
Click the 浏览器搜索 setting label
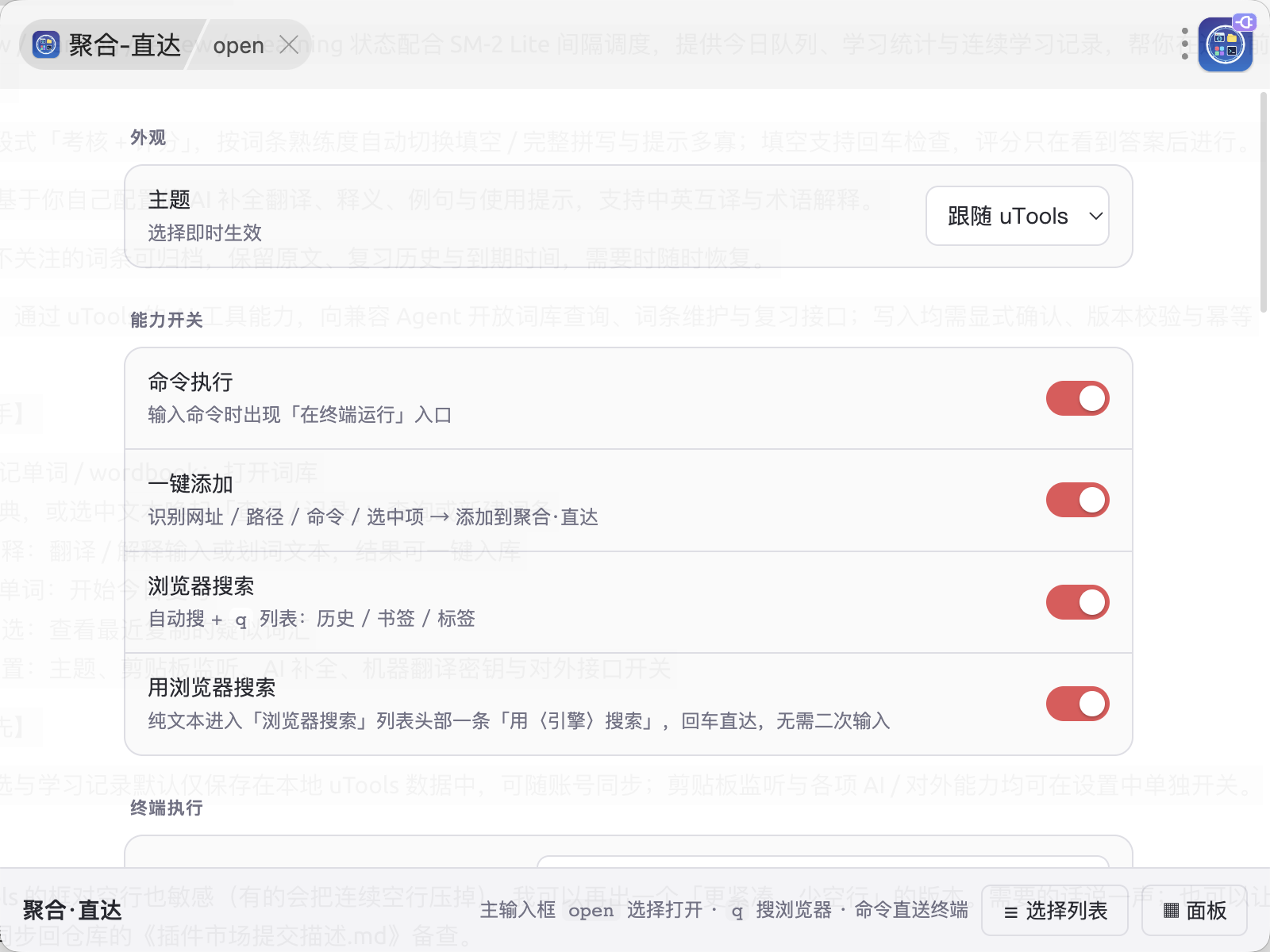tap(201, 586)
